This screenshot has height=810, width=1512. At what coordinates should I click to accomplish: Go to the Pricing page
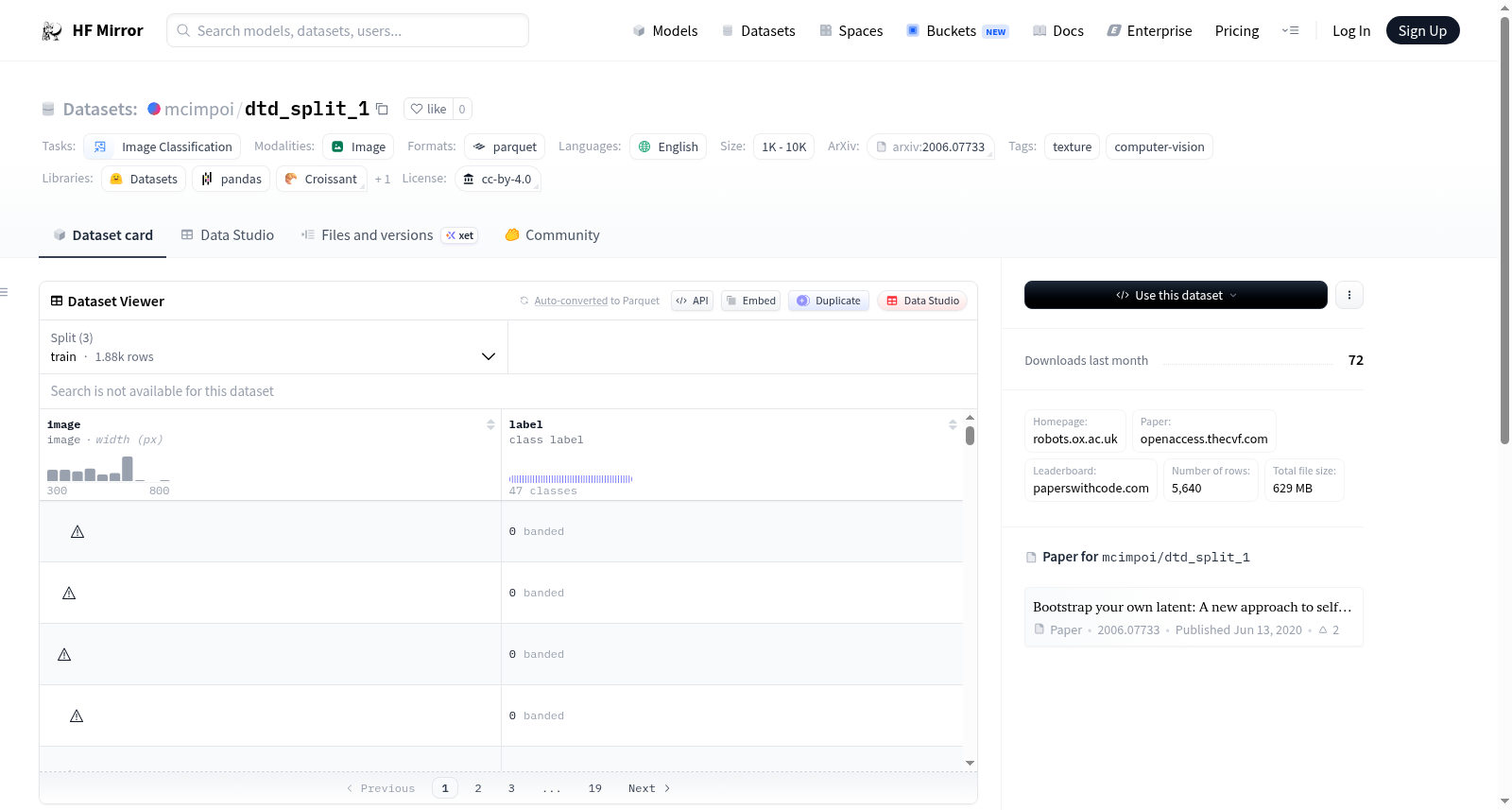point(1237,31)
